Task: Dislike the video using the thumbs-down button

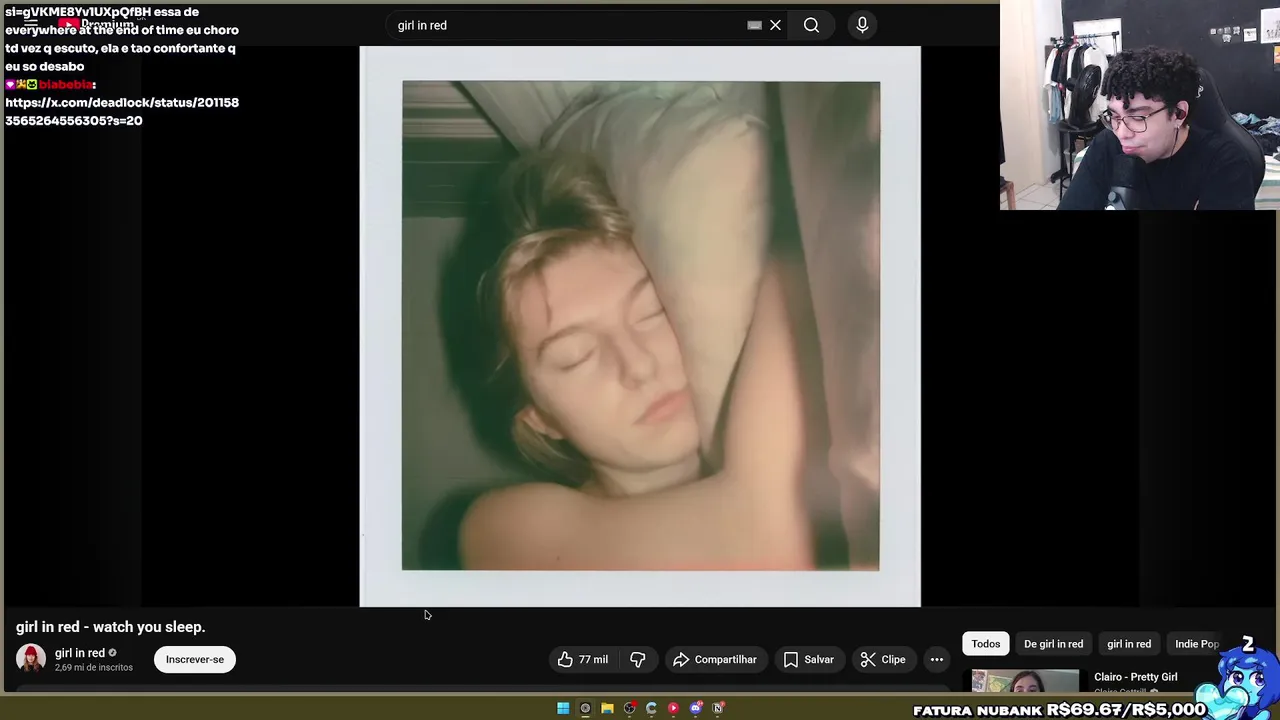Action: (637, 659)
